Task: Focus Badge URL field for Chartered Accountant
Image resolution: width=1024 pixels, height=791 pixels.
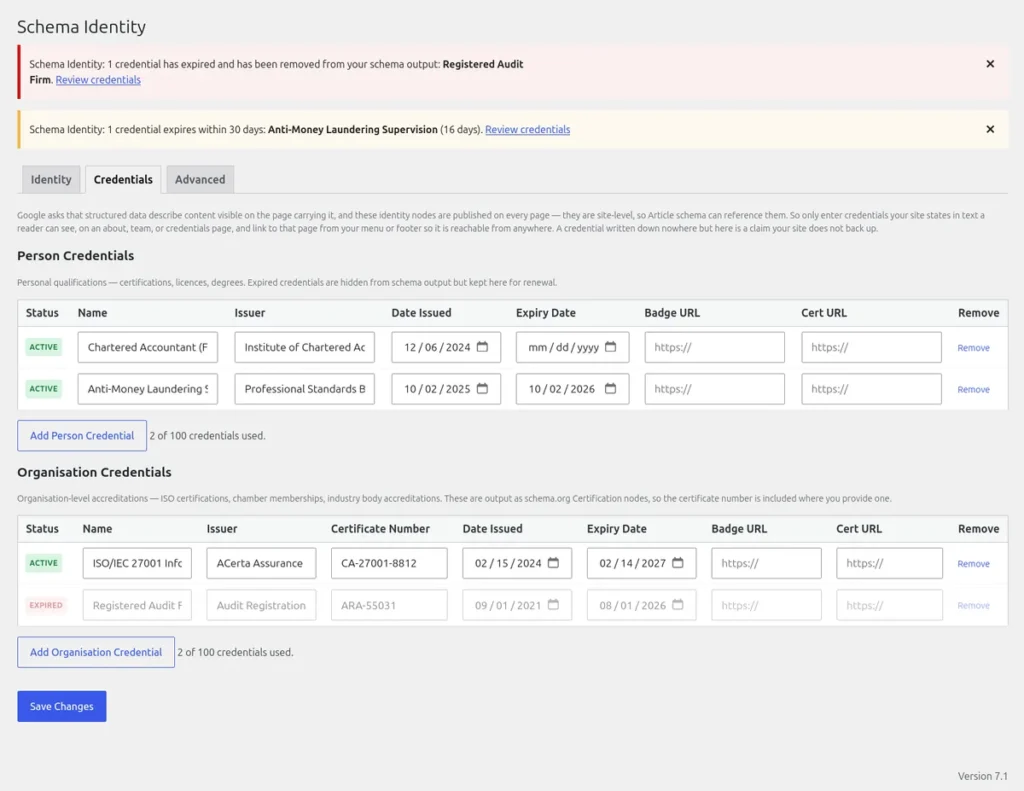Action: pyautogui.click(x=714, y=347)
